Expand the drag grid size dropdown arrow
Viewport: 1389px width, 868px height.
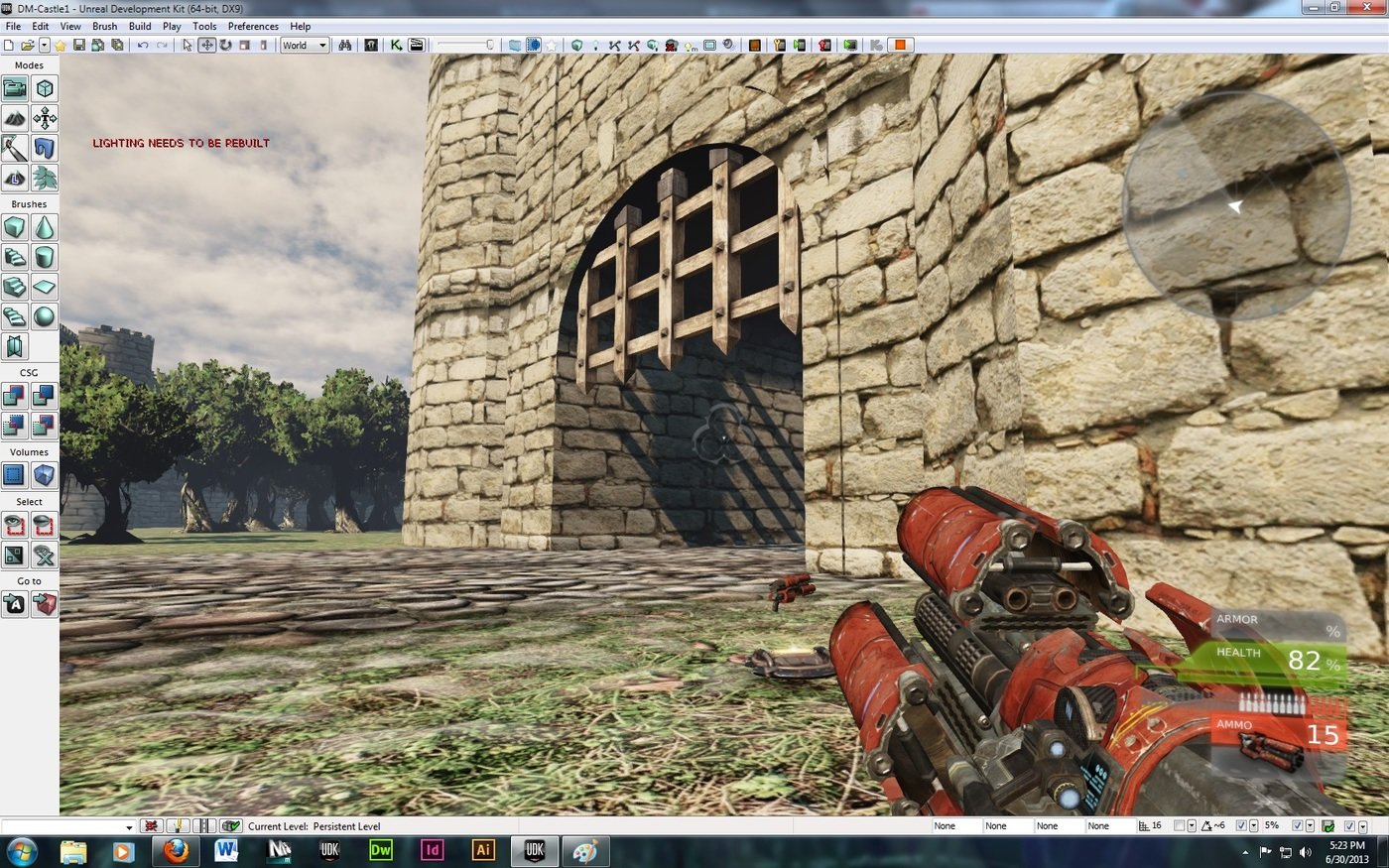pyautogui.click(x=1192, y=826)
